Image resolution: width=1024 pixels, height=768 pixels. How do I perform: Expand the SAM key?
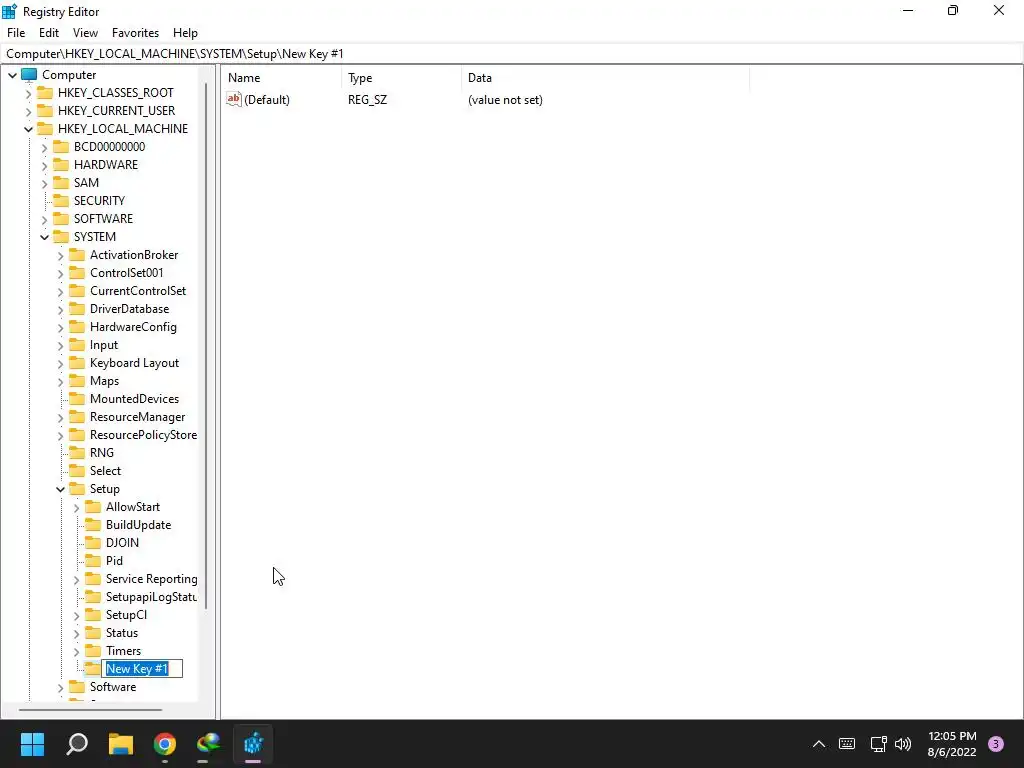44,184
